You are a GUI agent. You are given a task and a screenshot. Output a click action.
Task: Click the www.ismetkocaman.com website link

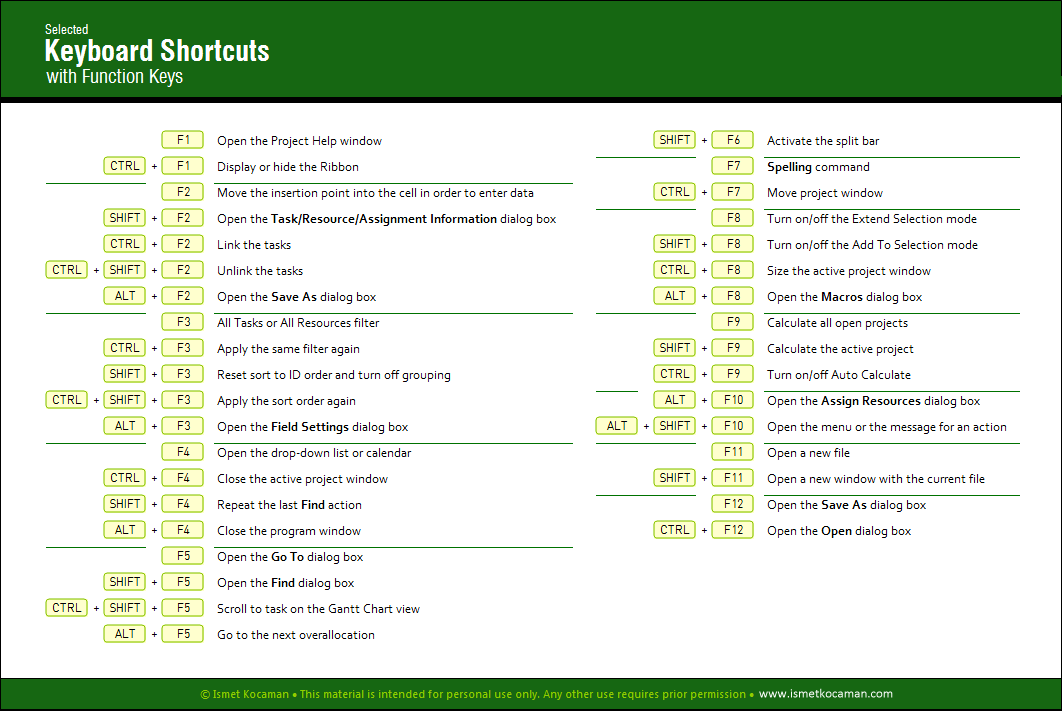click(x=825, y=694)
